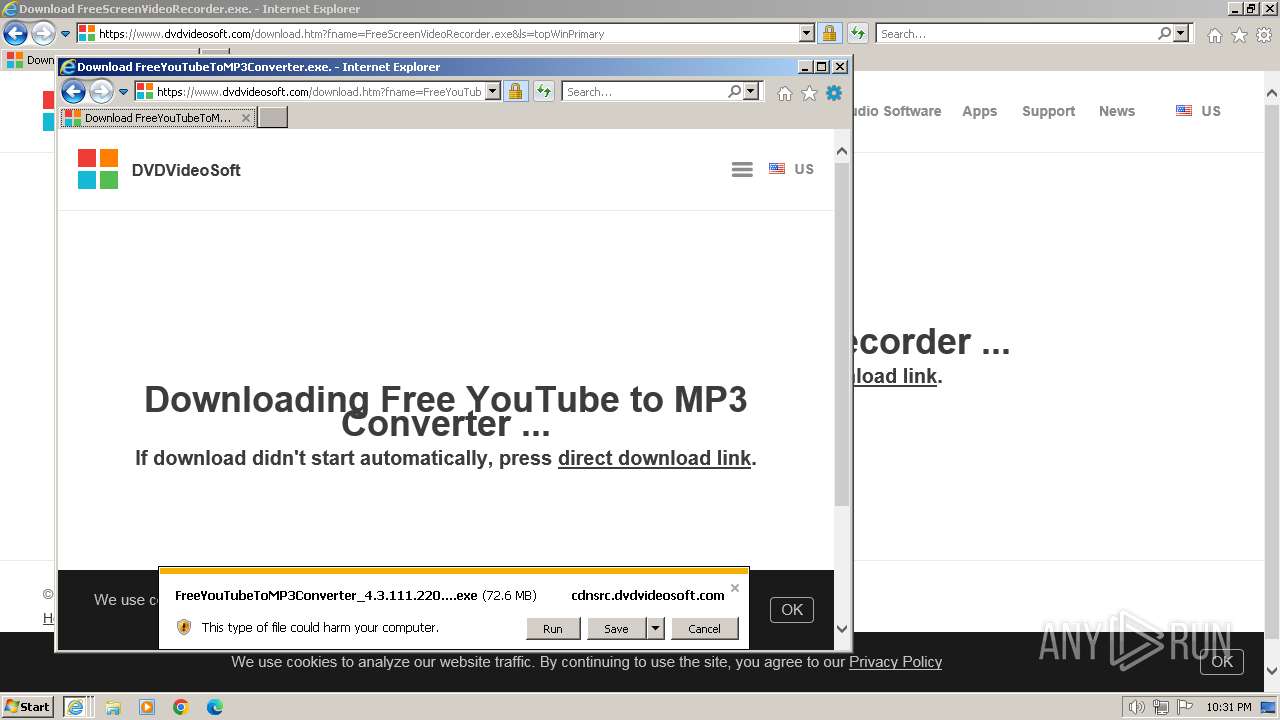
Task: Click scroll up arrow in front window
Action: pyautogui.click(x=842, y=151)
